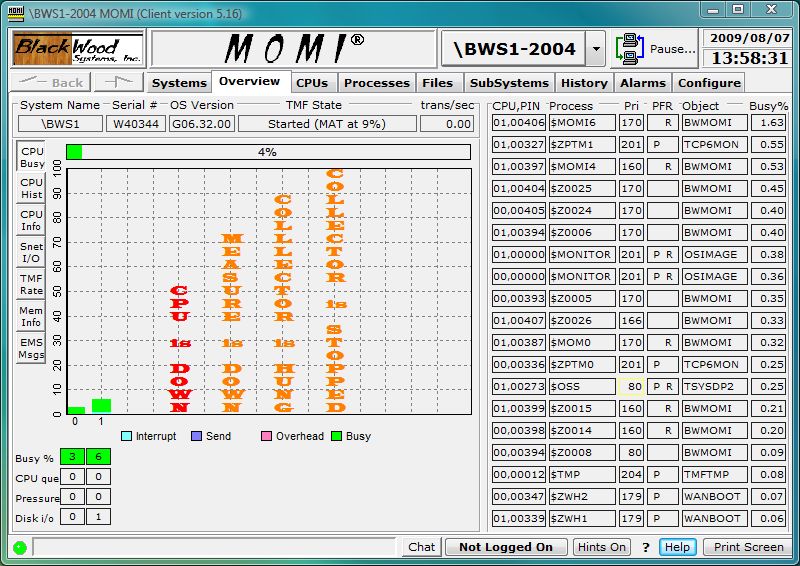The height and width of the screenshot is (566, 800).
Task: Open the Alarms tab
Action: click(x=643, y=83)
